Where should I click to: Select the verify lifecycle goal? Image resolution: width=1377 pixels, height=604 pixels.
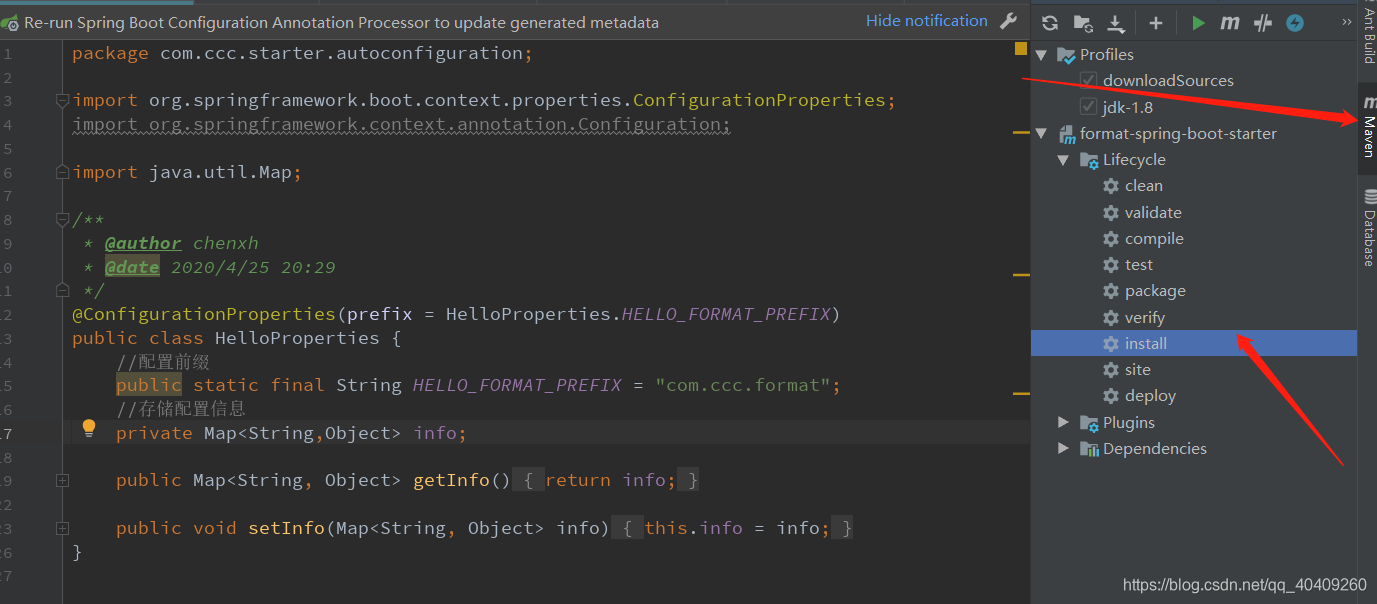coord(1144,317)
